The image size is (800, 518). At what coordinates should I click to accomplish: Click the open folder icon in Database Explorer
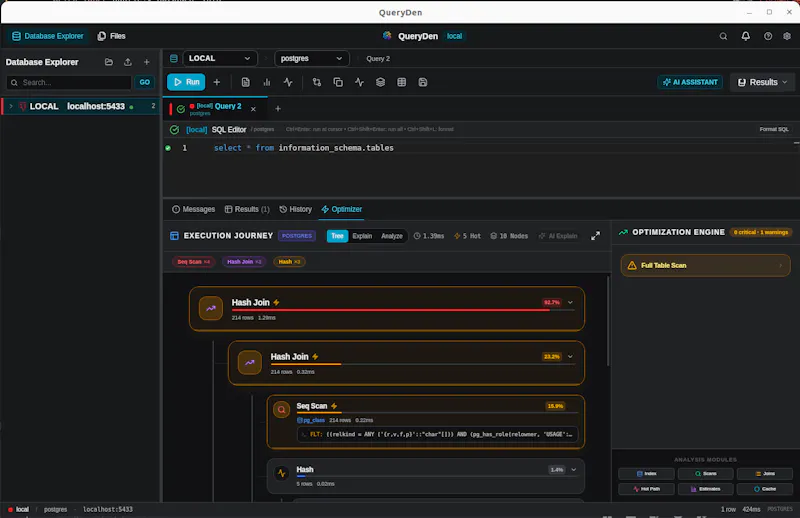tap(109, 62)
